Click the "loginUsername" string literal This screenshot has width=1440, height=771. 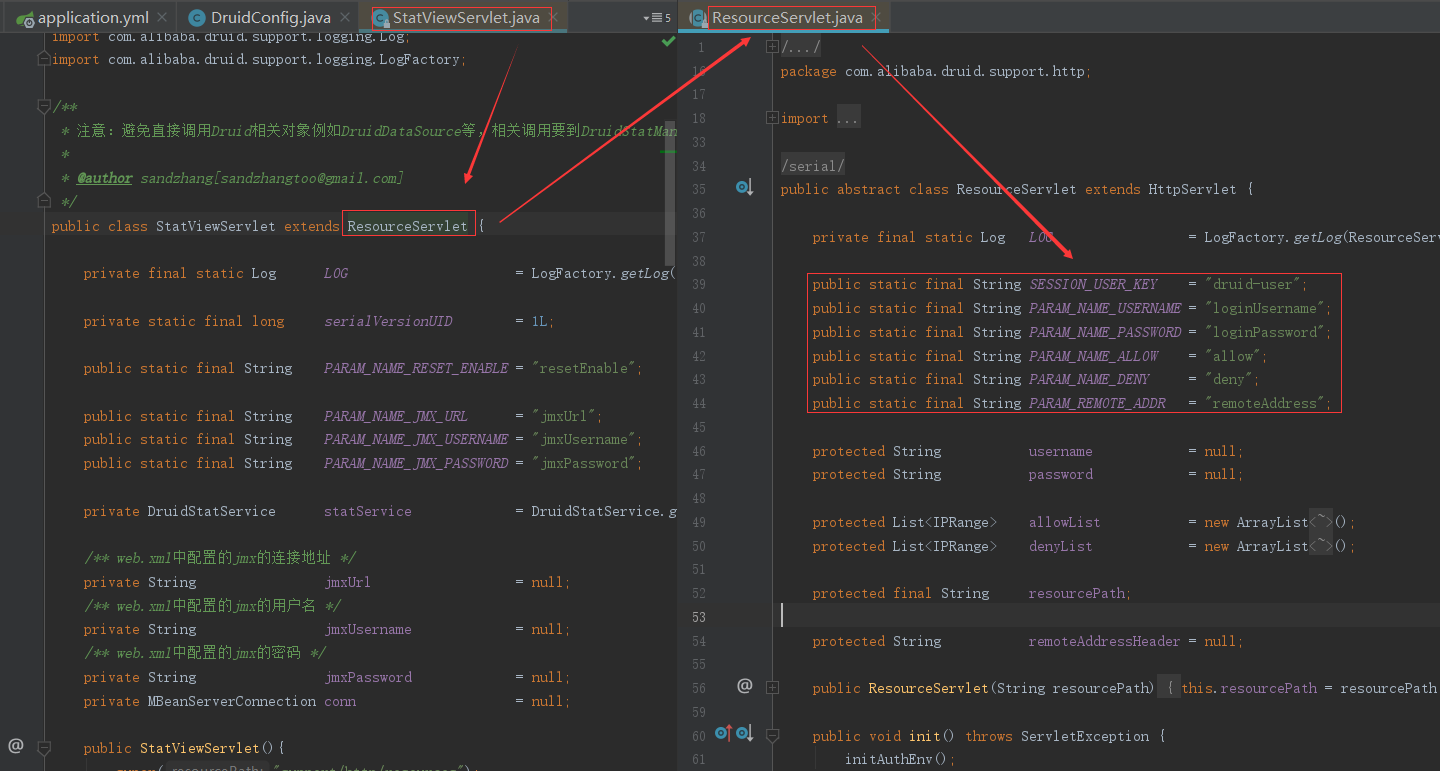1264,308
